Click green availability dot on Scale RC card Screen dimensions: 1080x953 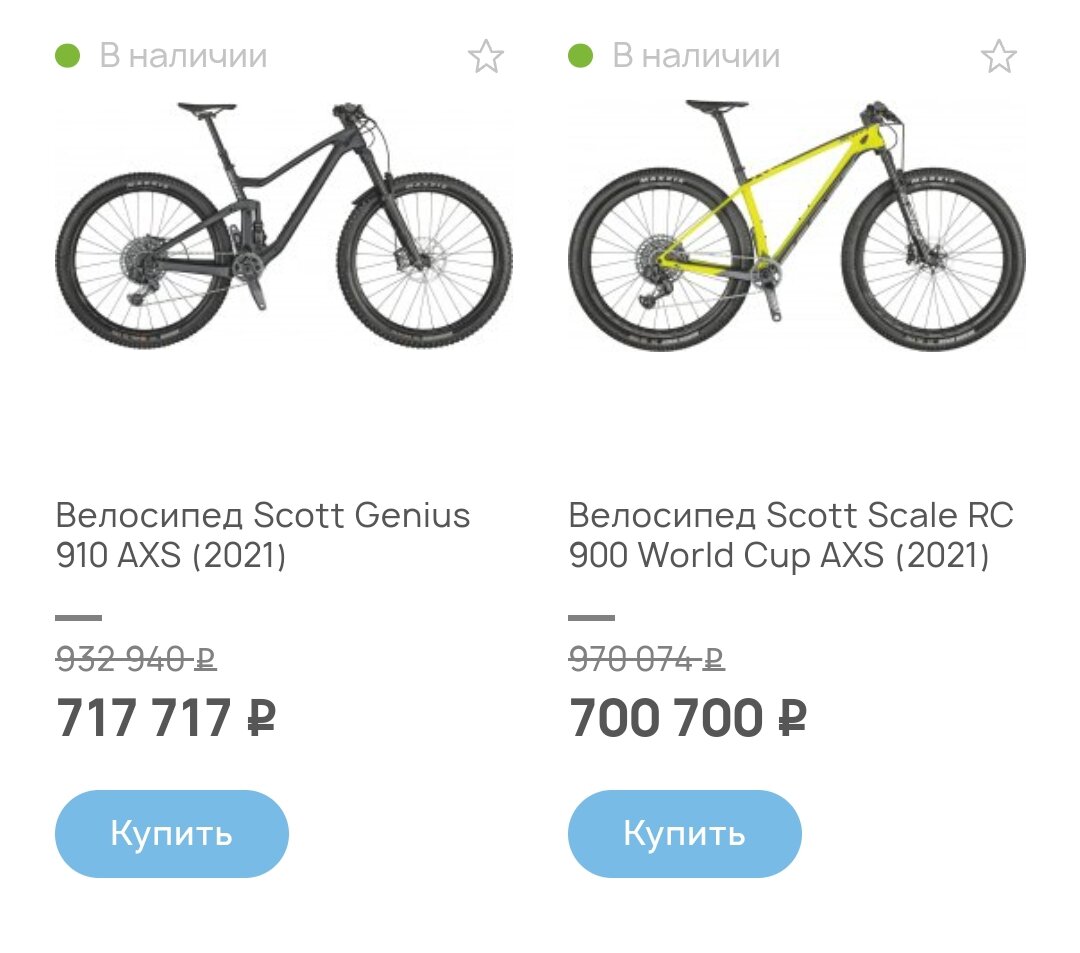(581, 56)
